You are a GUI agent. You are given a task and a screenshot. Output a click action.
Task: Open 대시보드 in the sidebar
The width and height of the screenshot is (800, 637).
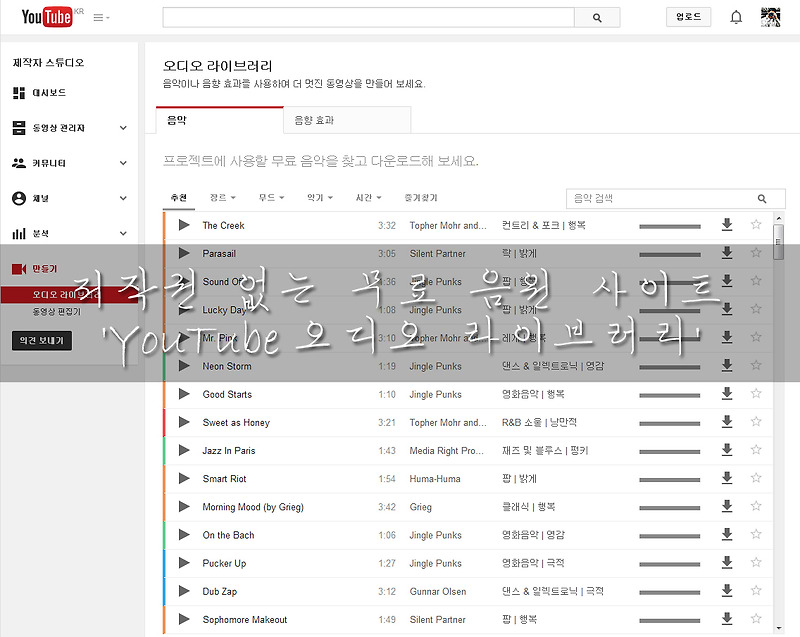49,93
